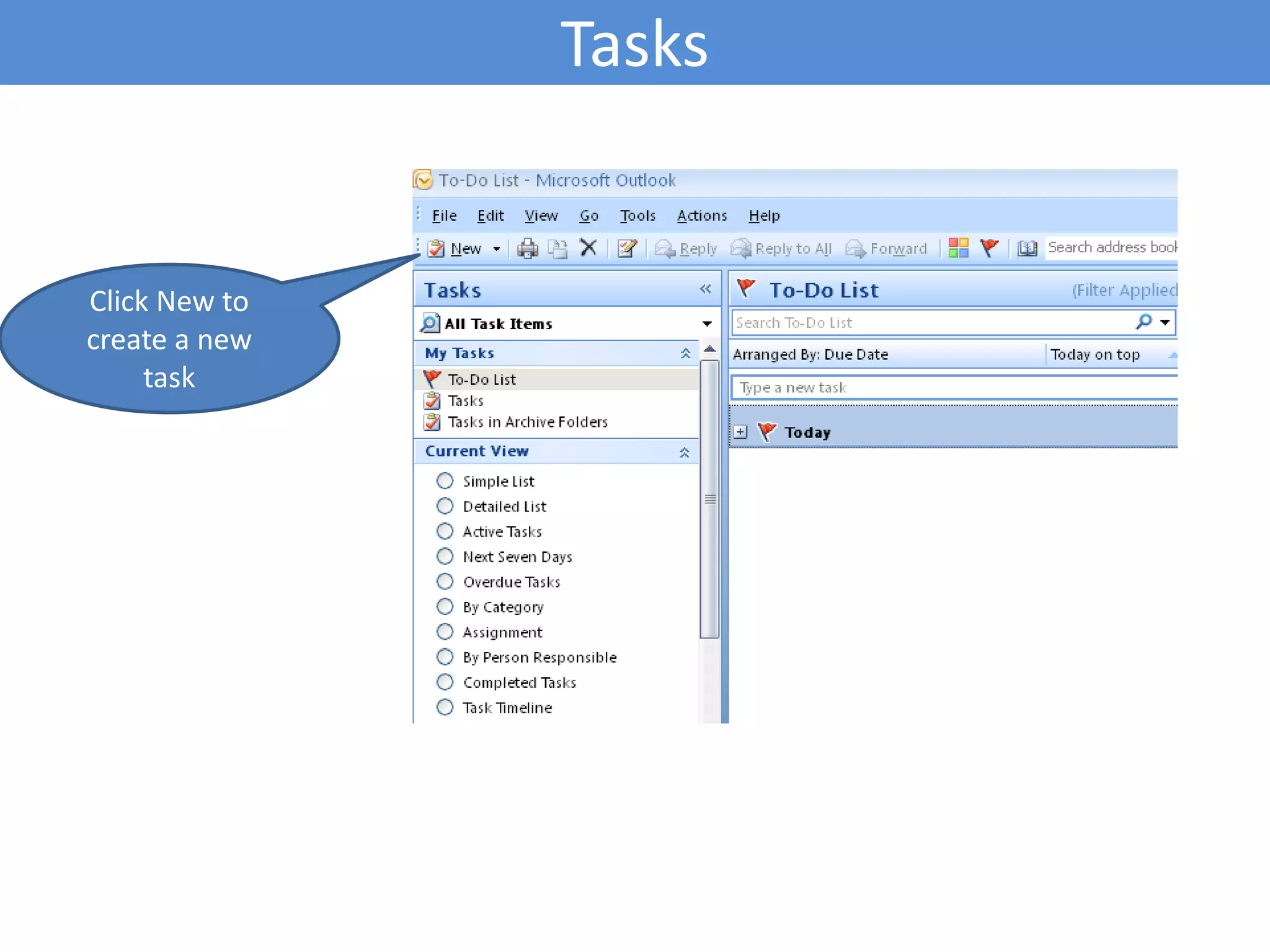This screenshot has height=952, width=1270.
Task: Click the Reply button
Action: tap(686, 249)
